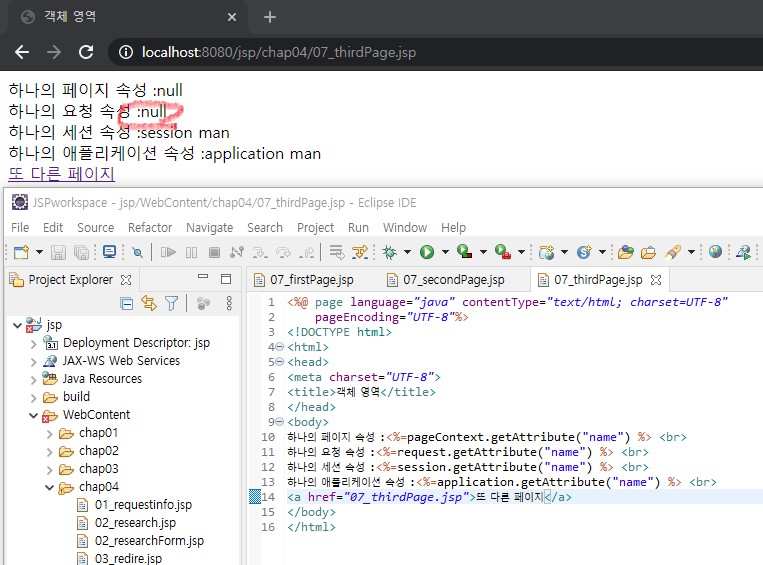Click the '또 다른 페이지' link in browser

point(61,174)
